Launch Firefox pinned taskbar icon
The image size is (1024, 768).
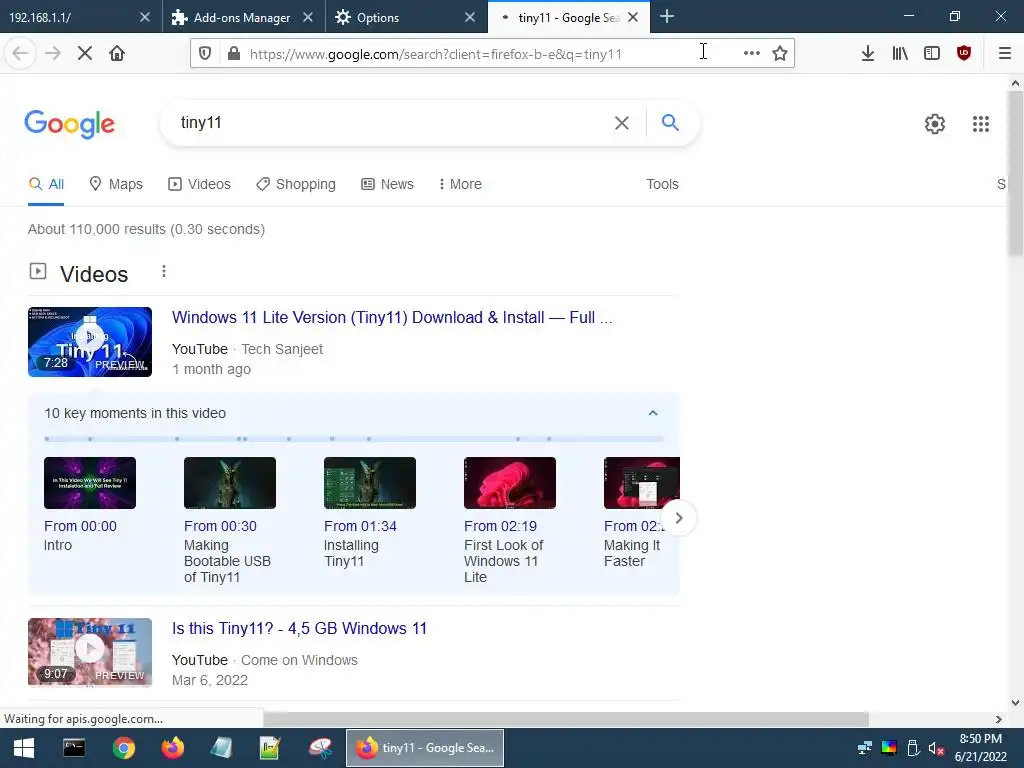(173, 748)
